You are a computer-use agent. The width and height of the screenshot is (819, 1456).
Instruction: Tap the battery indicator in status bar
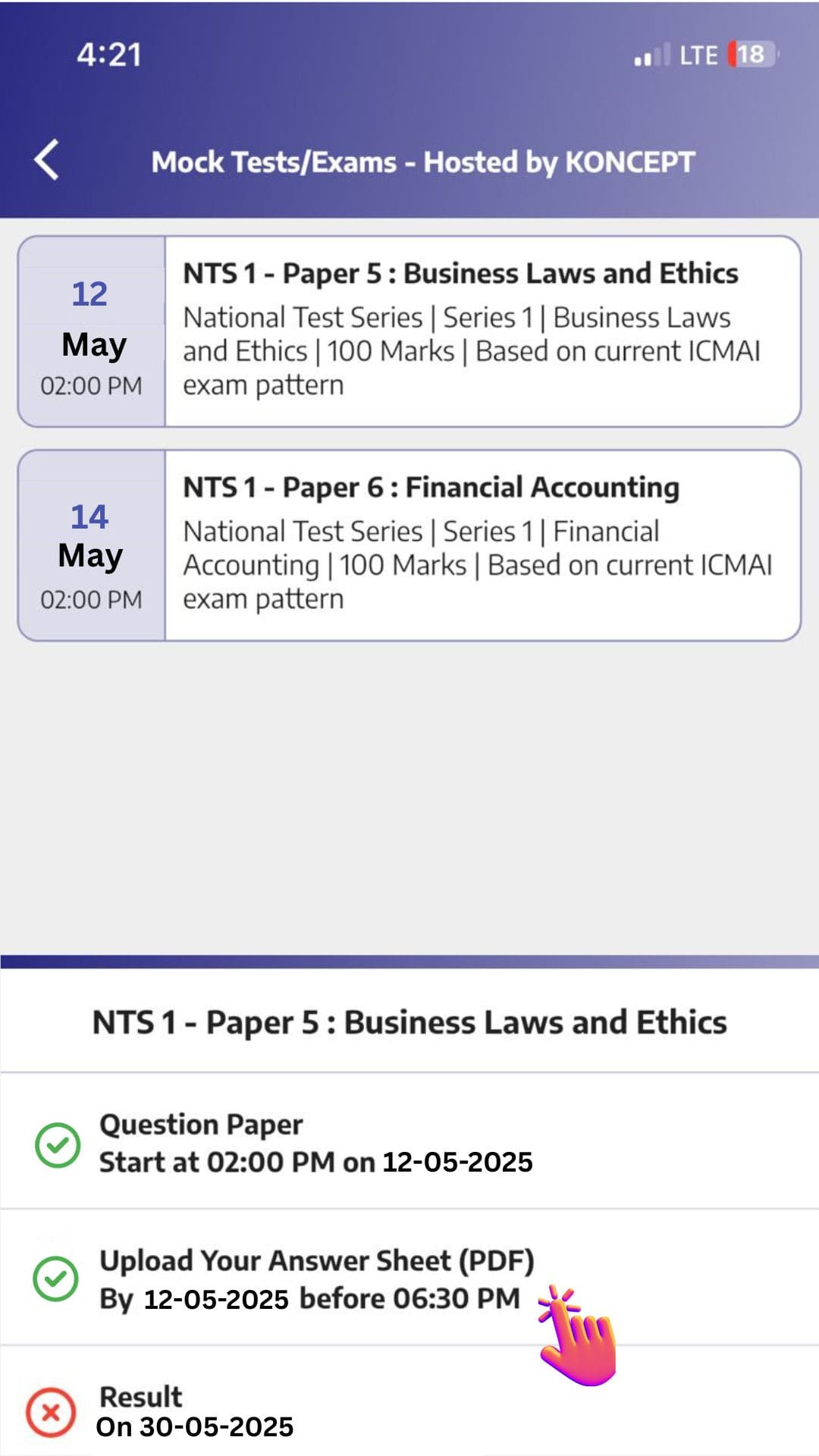tap(752, 55)
